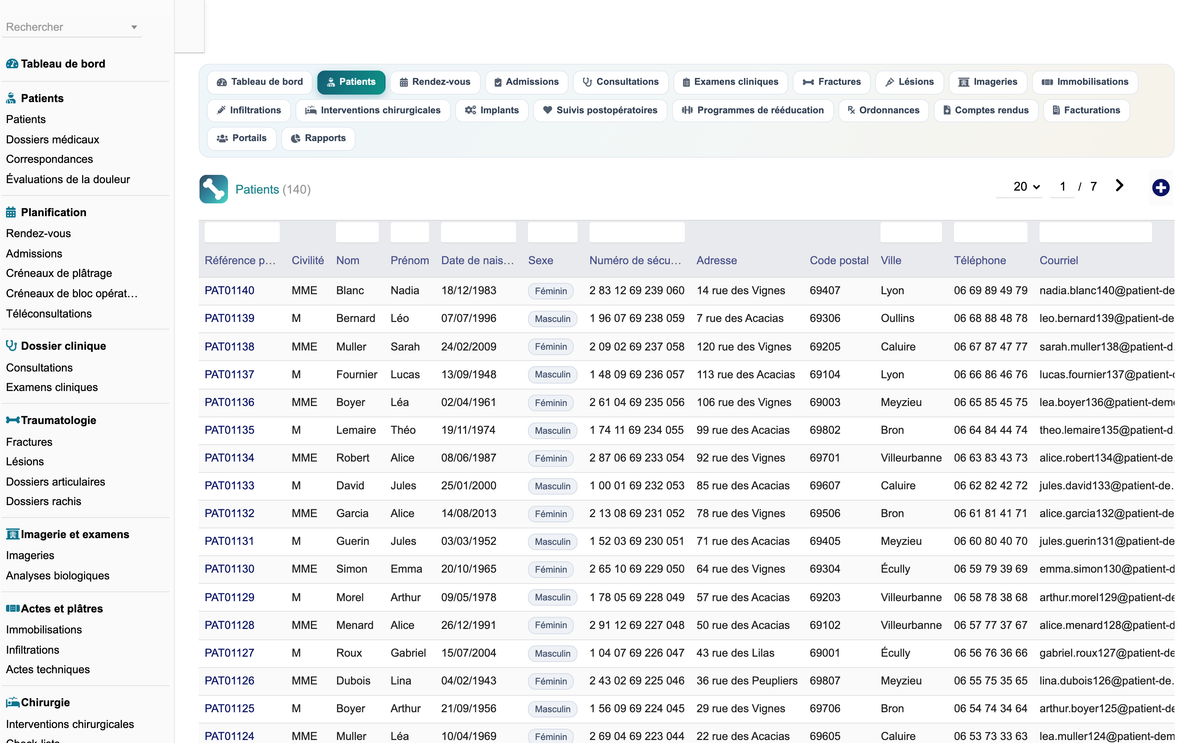1200x743 pixels.
Task: Click the Nom column filter field
Action: [357, 232]
